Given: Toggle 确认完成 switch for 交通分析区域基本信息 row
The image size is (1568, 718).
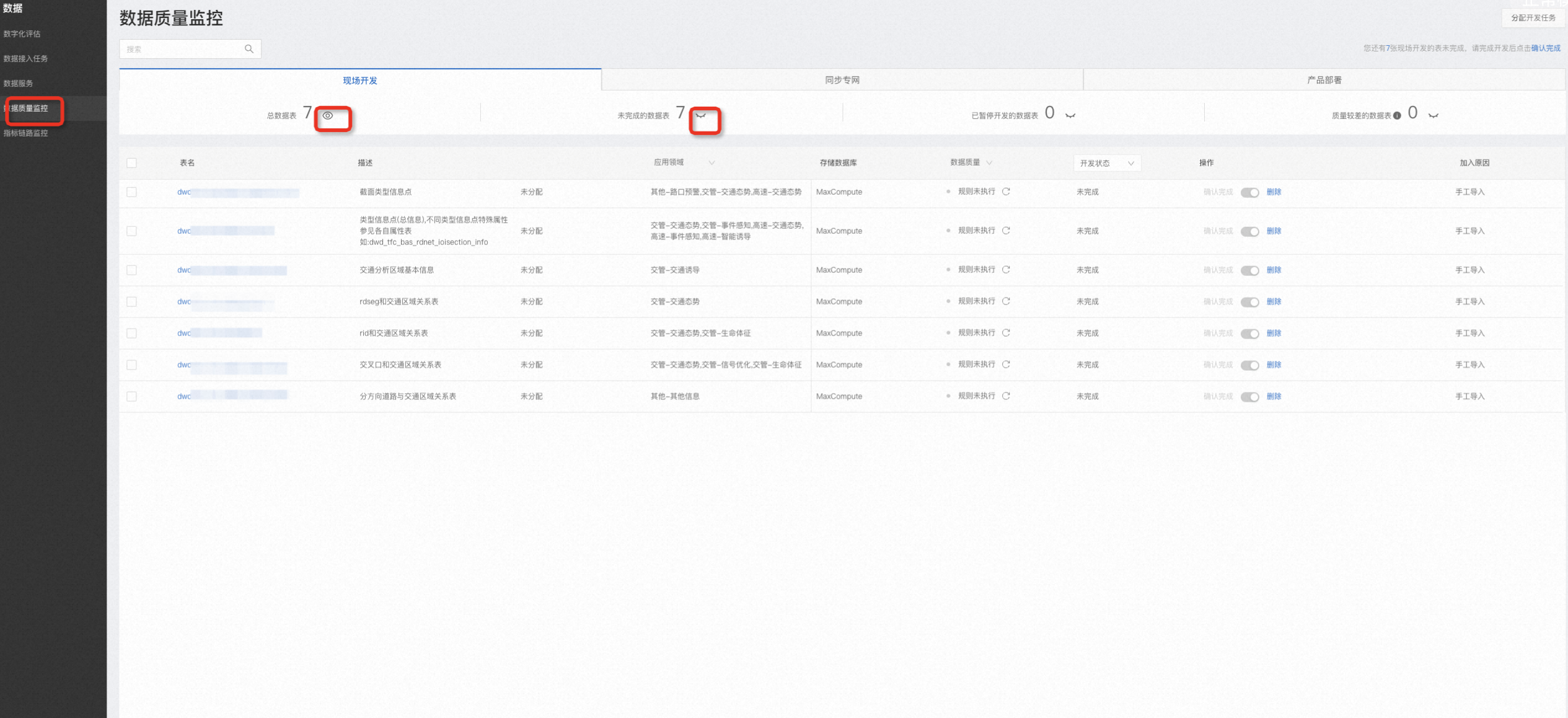Looking at the screenshot, I should point(1249,271).
